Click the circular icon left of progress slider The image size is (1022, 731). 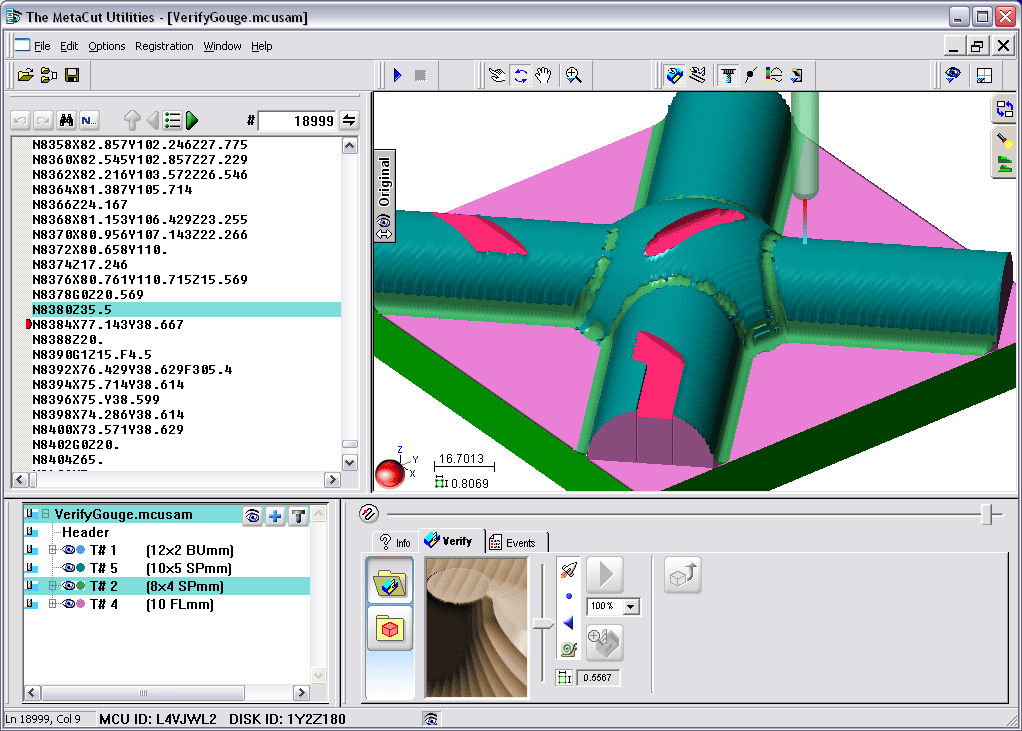(x=368, y=514)
